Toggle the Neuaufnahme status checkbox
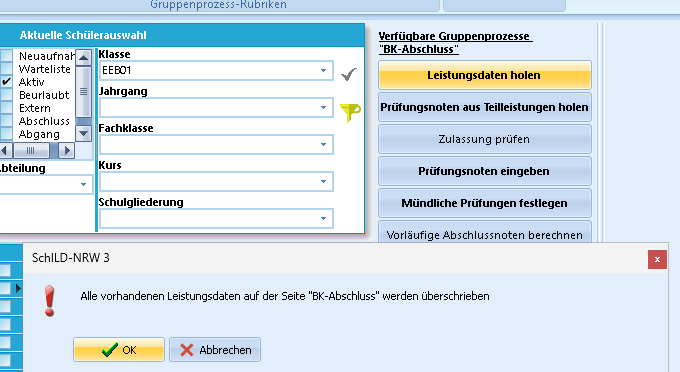 (x=7, y=56)
